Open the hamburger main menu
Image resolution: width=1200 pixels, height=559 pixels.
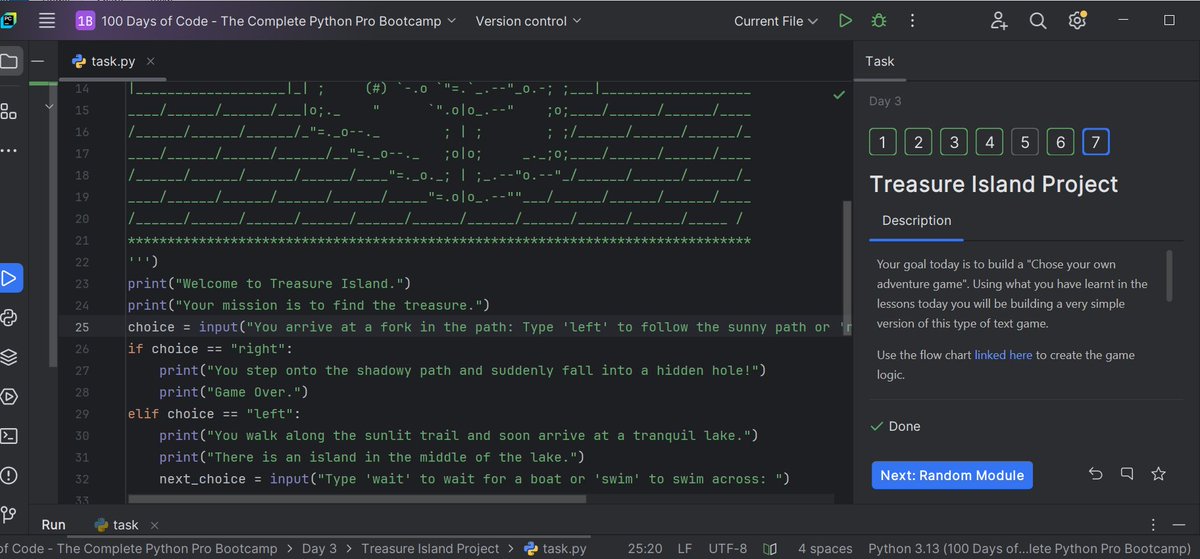click(x=47, y=20)
